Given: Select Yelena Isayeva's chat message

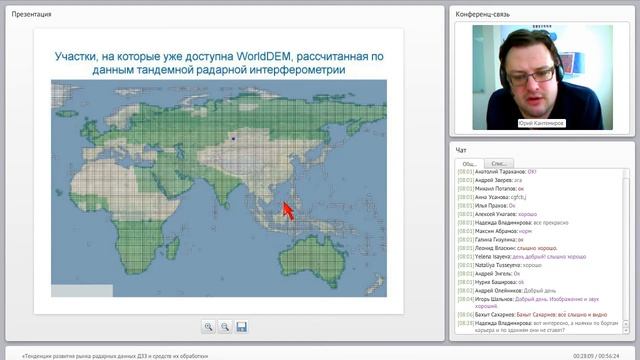Looking at the screenshot, I should click(522, 257).
